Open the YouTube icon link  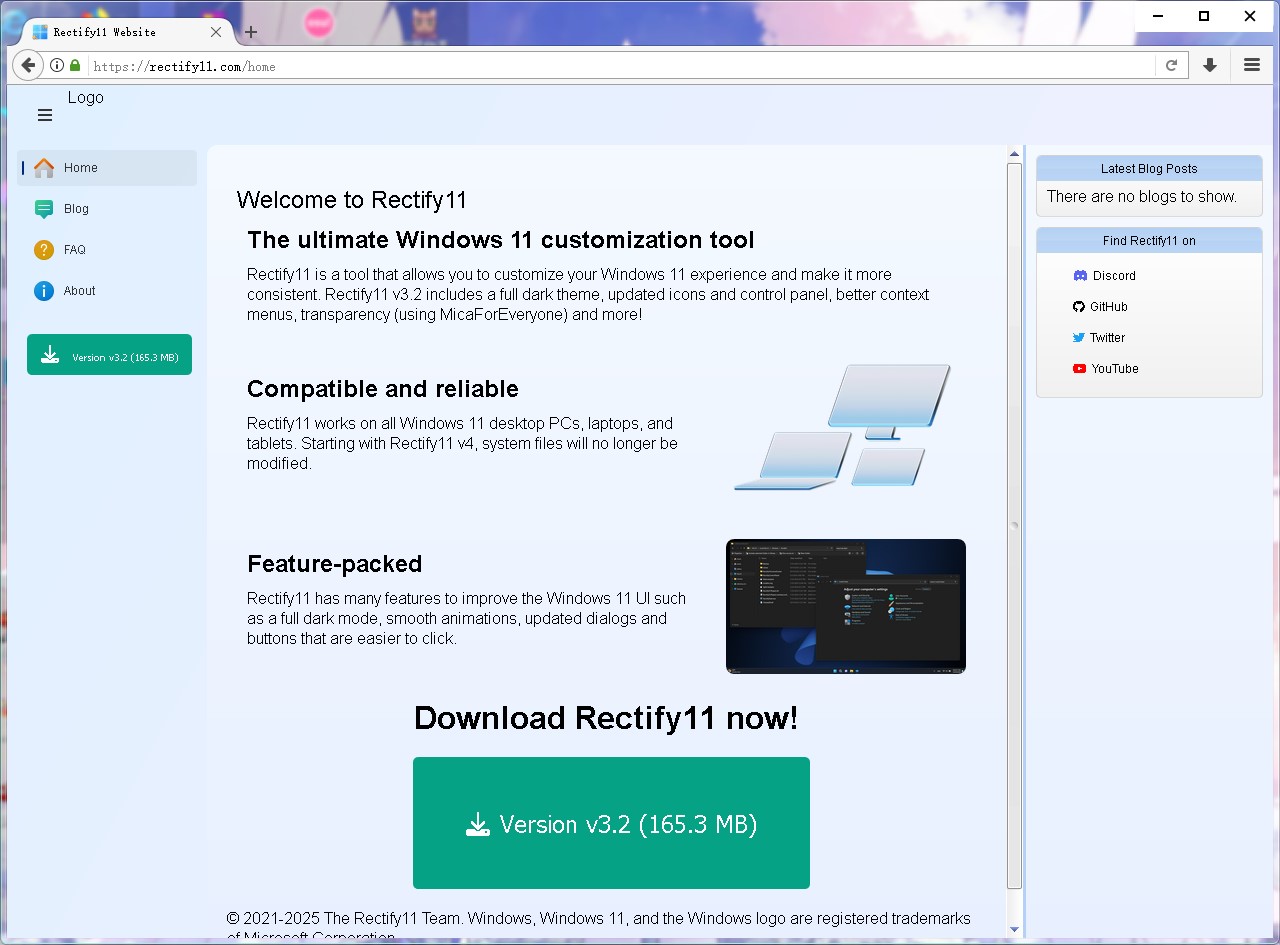(1080, 368)
